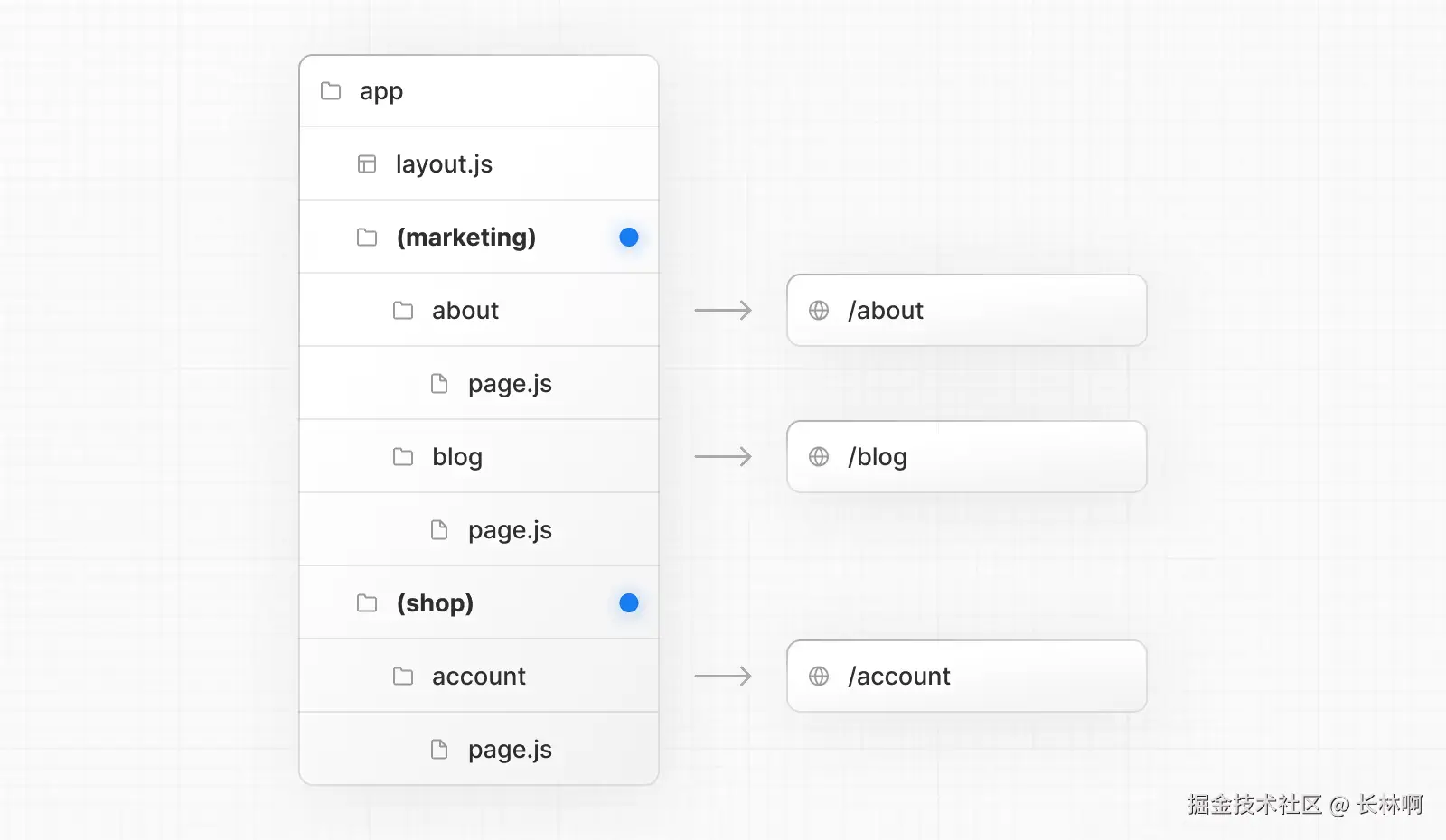Select the (marketing) route group label
The height and width of the screenshot is (840, 1446).
(466, 238)
